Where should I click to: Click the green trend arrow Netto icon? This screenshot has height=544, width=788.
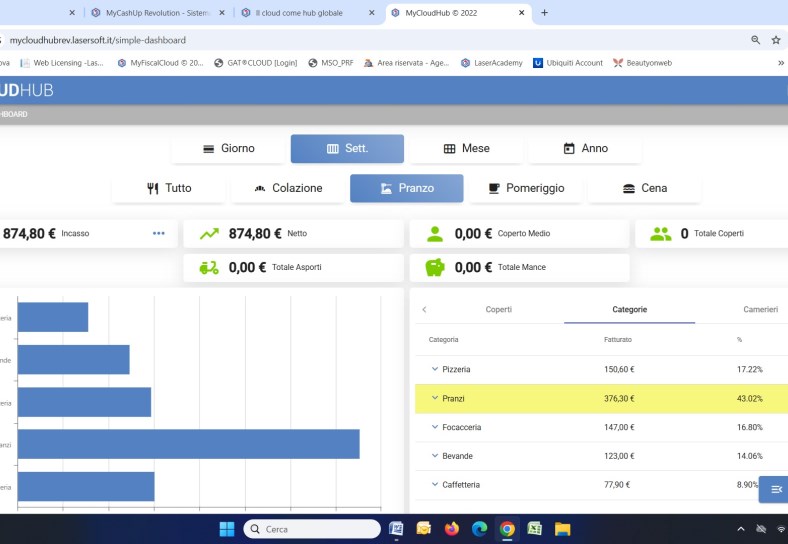coord(209,234)
